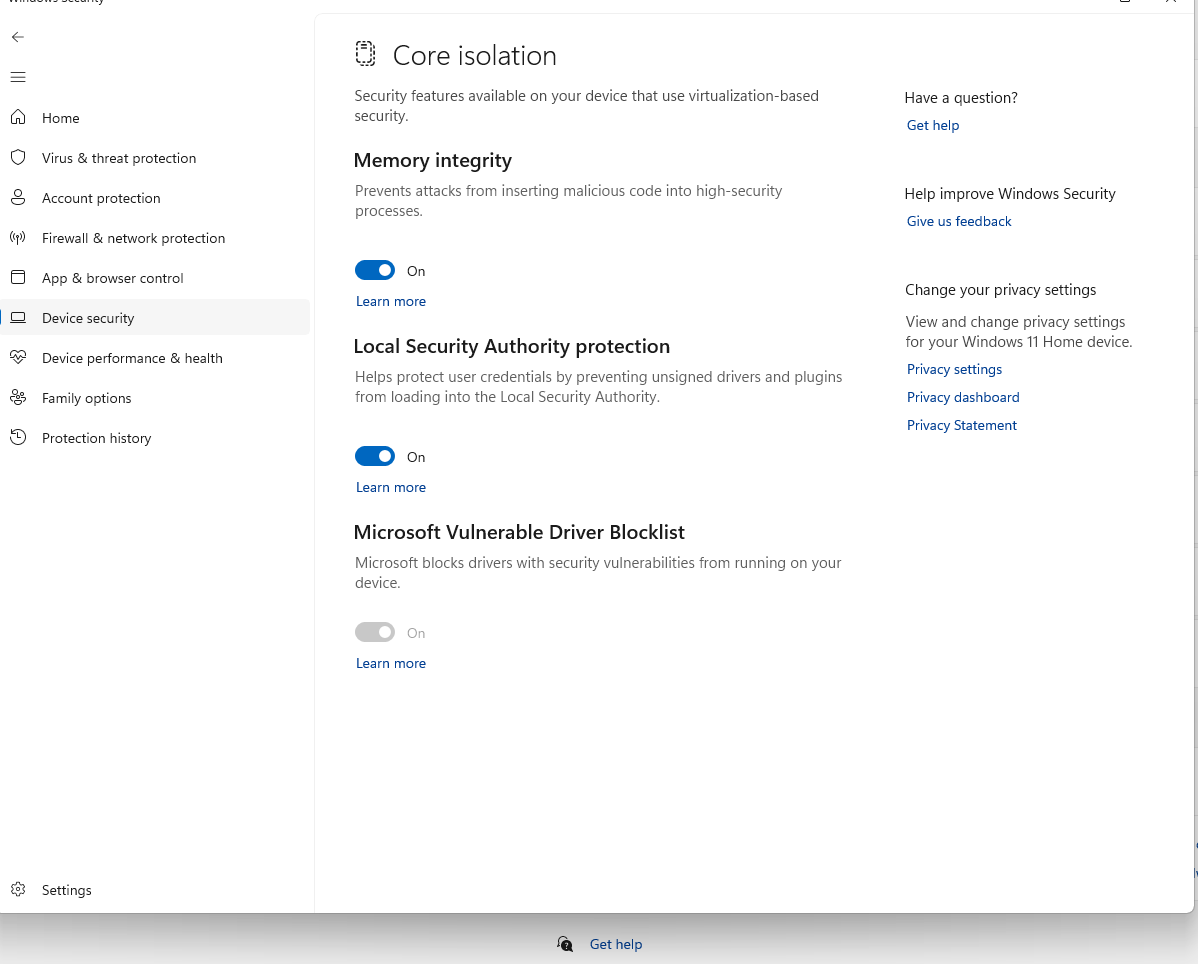Open Learn more under Memory integrity
This screenshot has height=964, width=1198.
[391, 301]
